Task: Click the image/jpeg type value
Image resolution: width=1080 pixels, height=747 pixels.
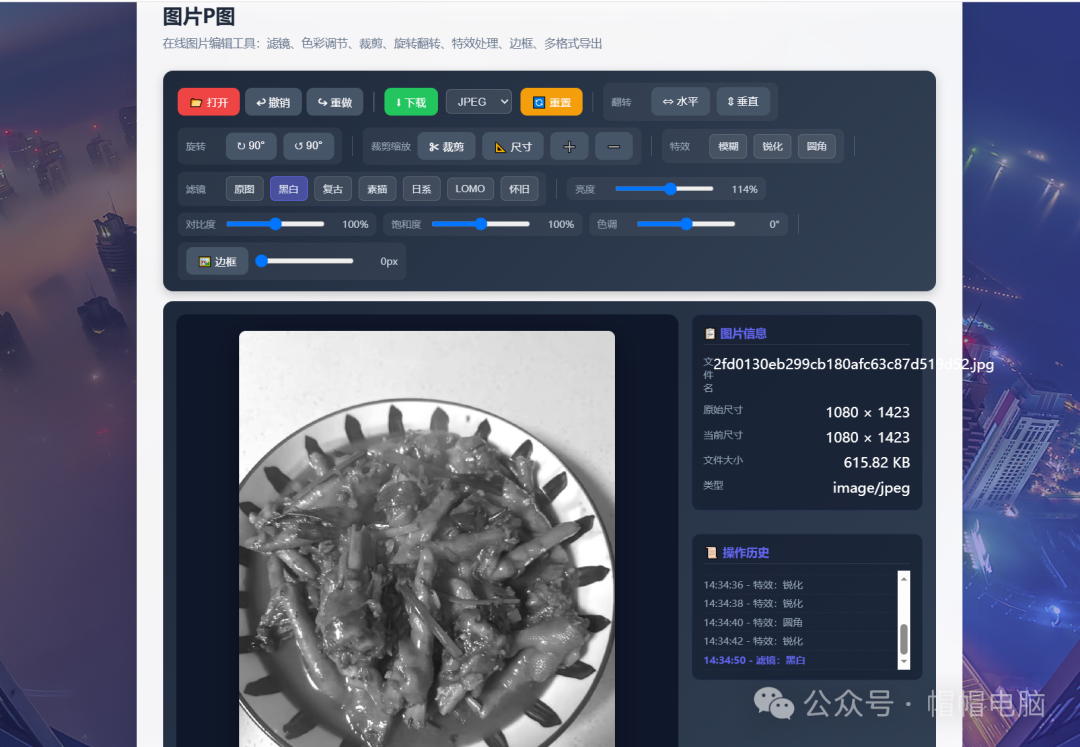Action: [871, 487]
